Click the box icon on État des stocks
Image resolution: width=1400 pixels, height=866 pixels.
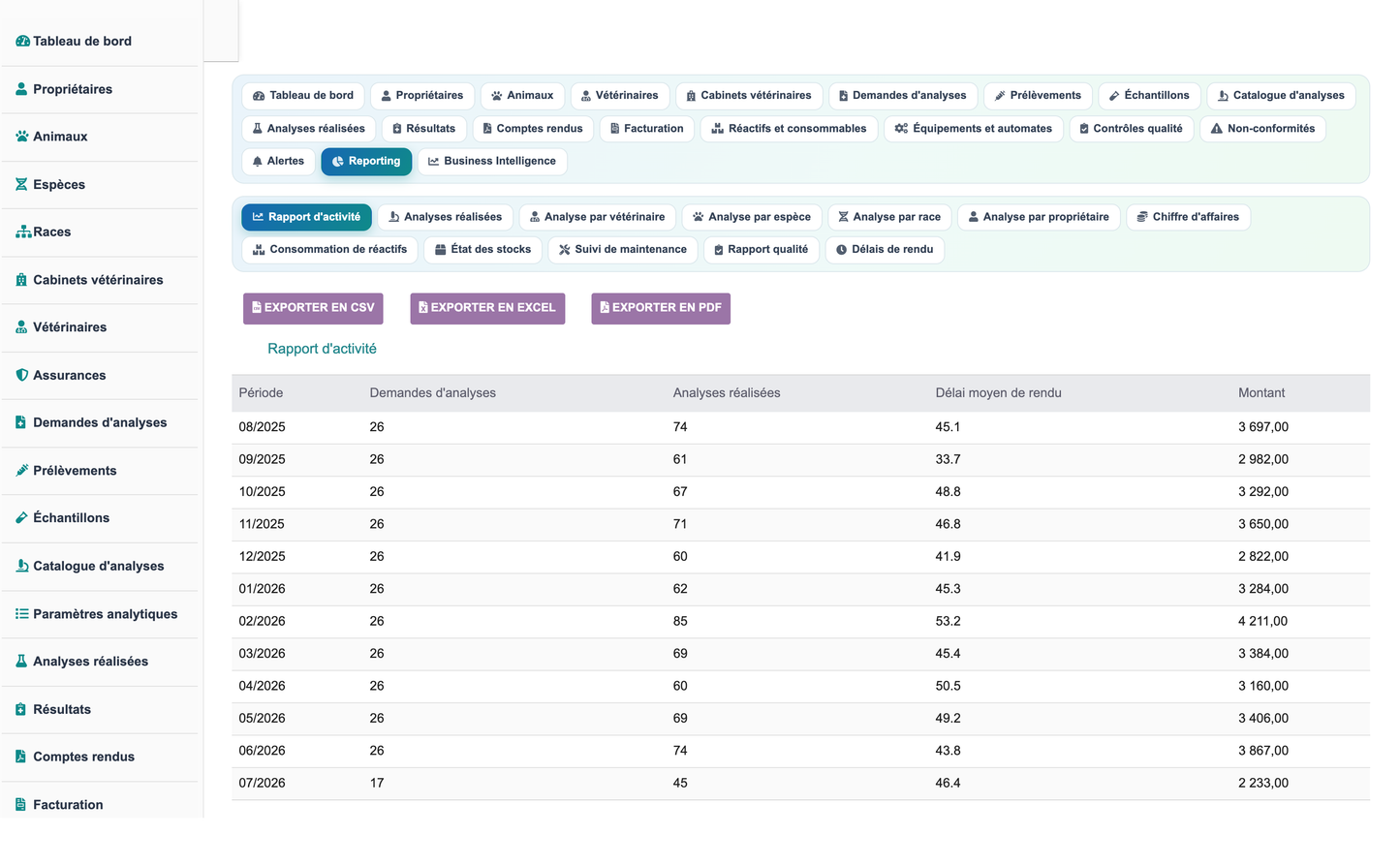point(441,250)
